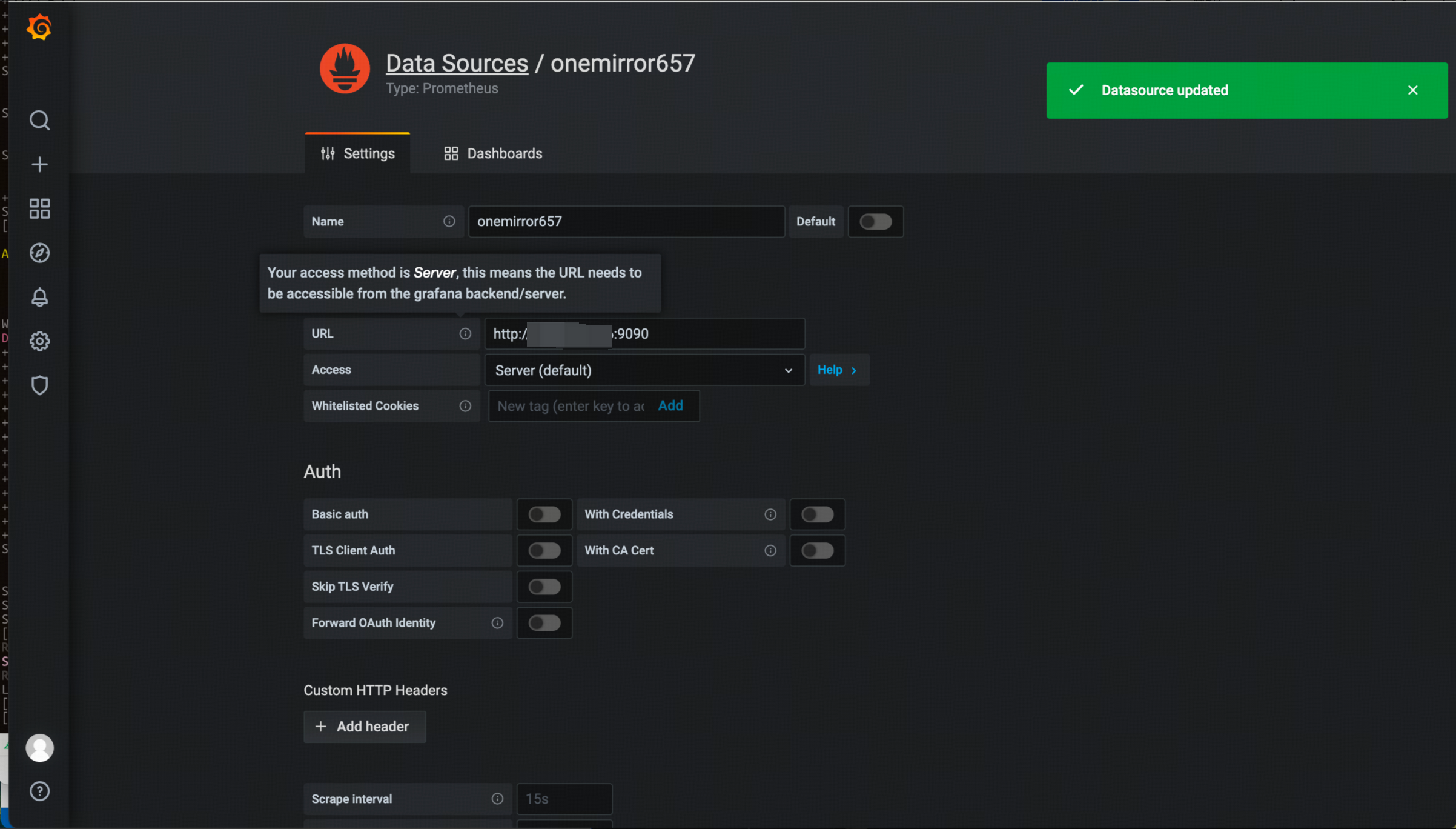This screenshot has width=1456, height=829.
Task: Click the Scrape interval 15s input
Action: (x=564, y=799)
